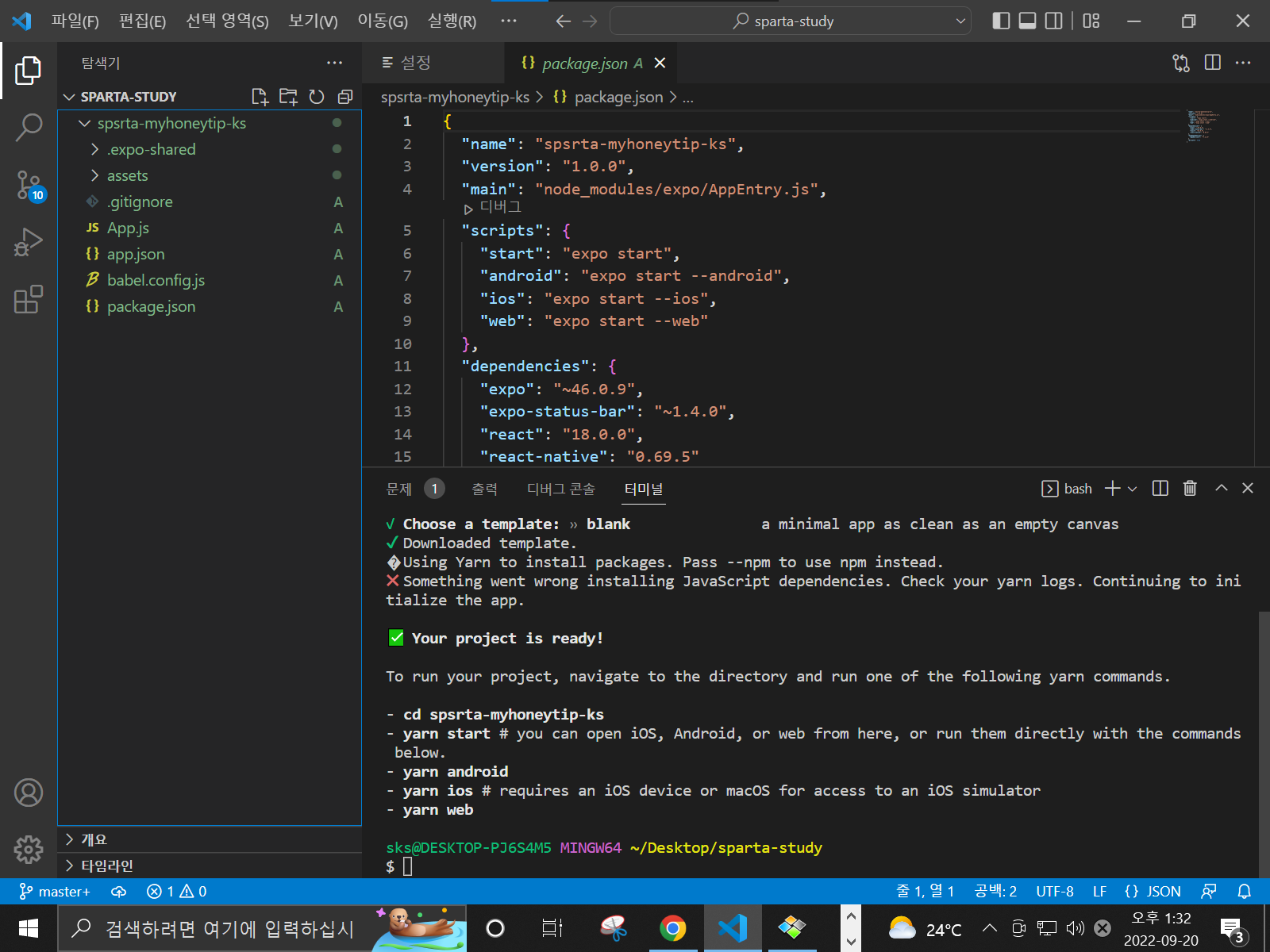Open the 편집(E) menu

tap(143, 21)
